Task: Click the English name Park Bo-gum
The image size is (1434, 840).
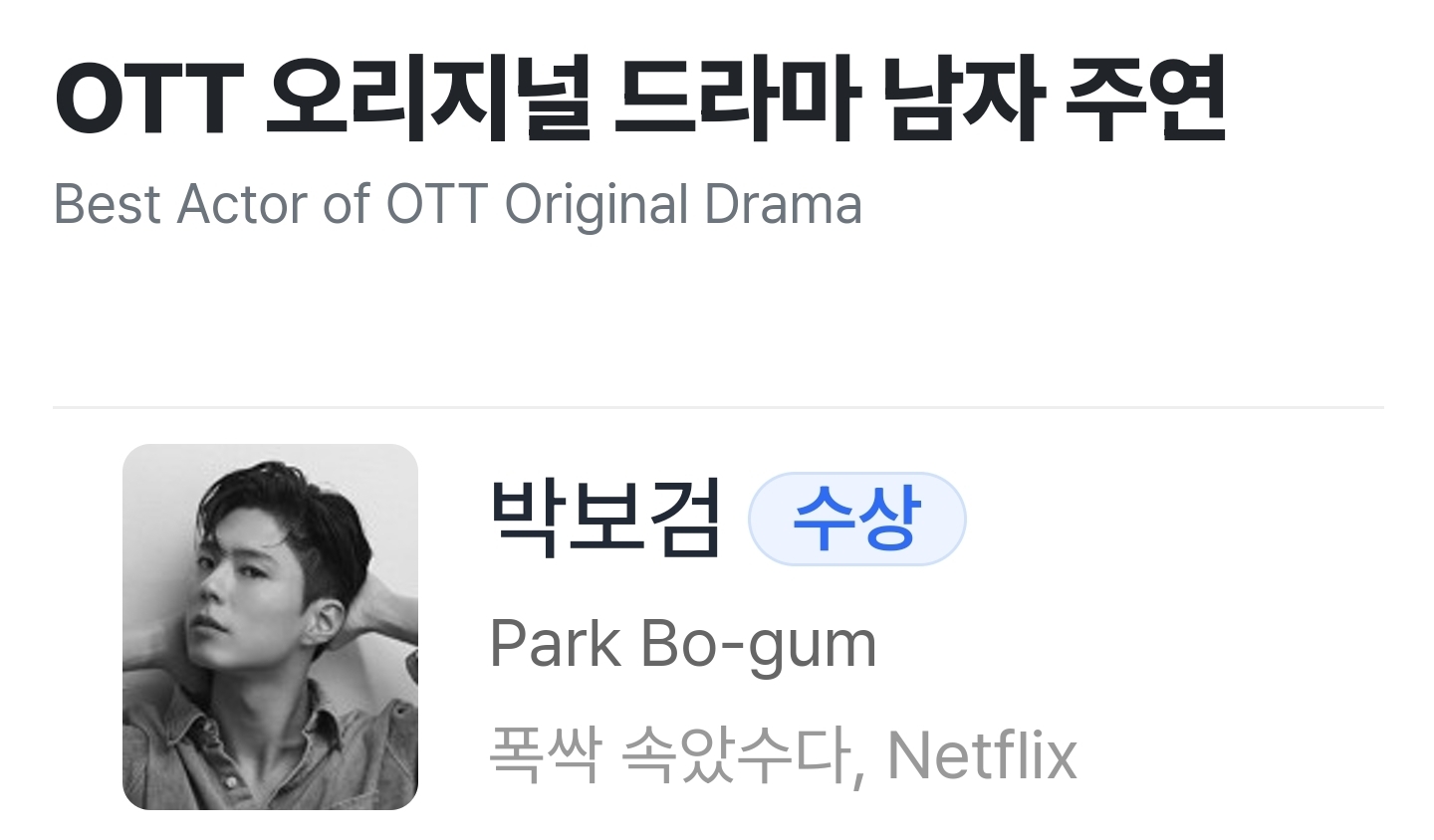Action: [683, 644]
